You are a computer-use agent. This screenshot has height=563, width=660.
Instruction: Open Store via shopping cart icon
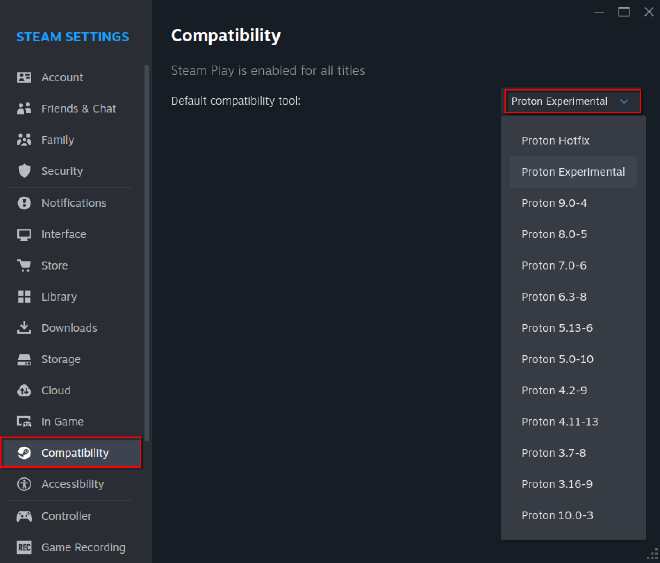pos(24,266)
